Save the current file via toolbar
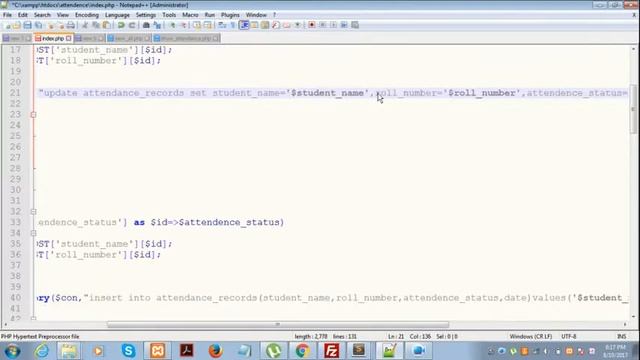The height and width of the screenshot is (360, 640). click(27, 25)
